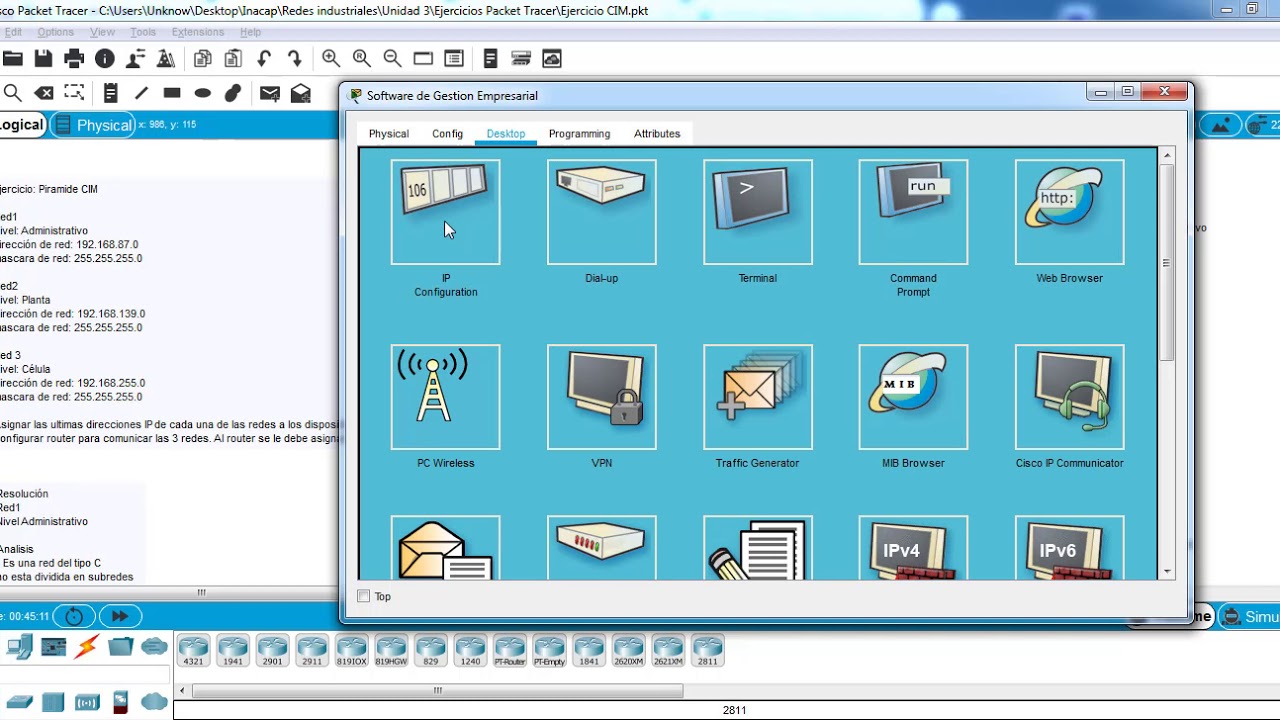
Task: Select the End Devices category icon
Action: point(20,646)
